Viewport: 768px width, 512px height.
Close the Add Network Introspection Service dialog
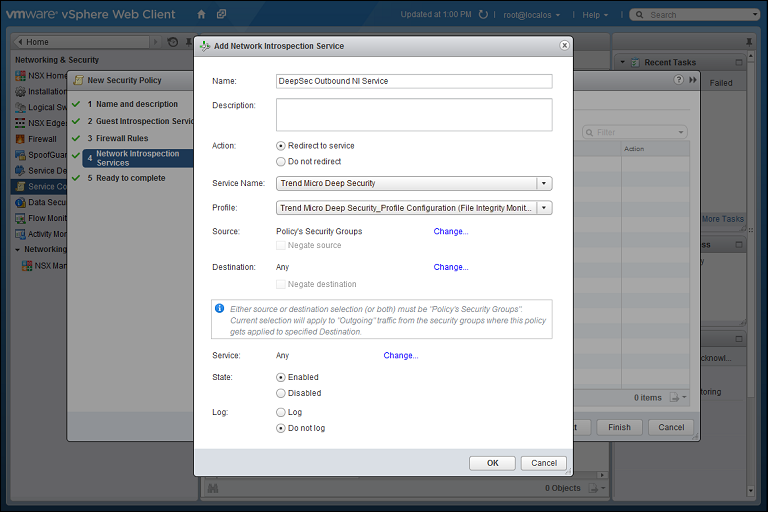564,46
